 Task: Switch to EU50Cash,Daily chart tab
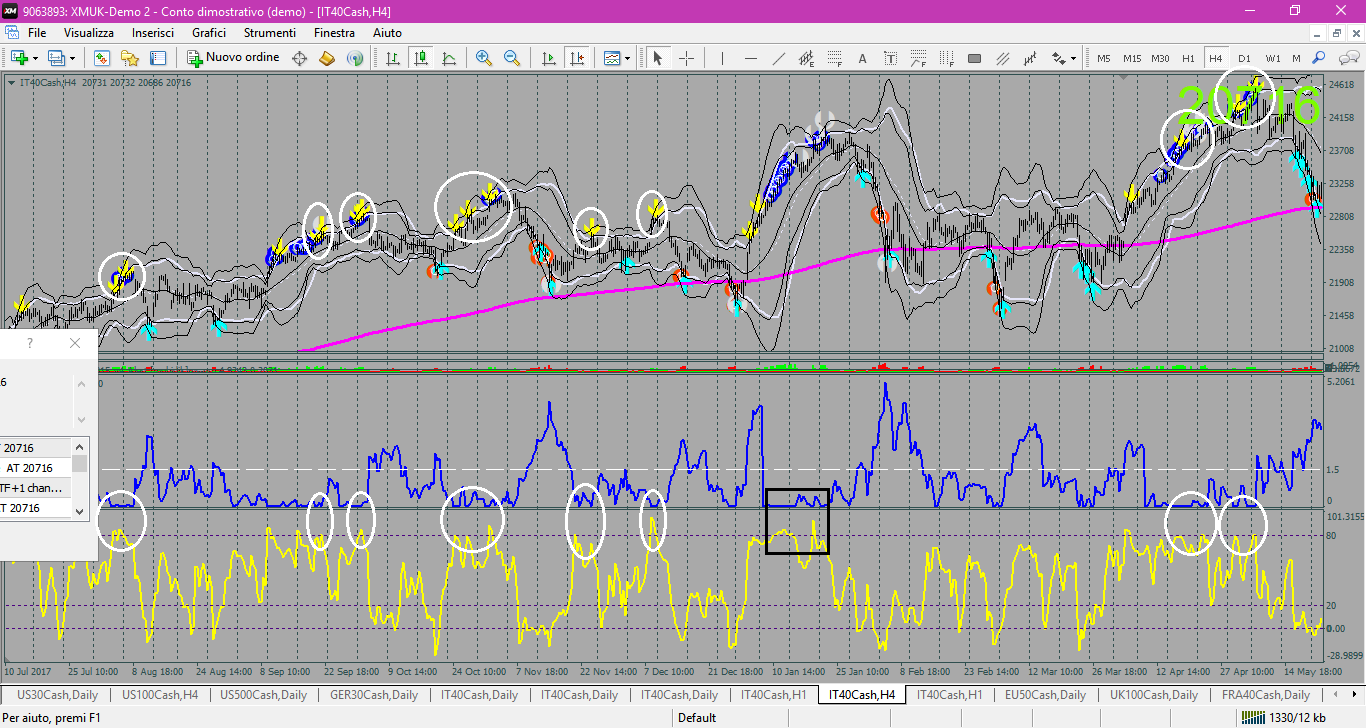pyautogui.click(x=1047, y=694)
